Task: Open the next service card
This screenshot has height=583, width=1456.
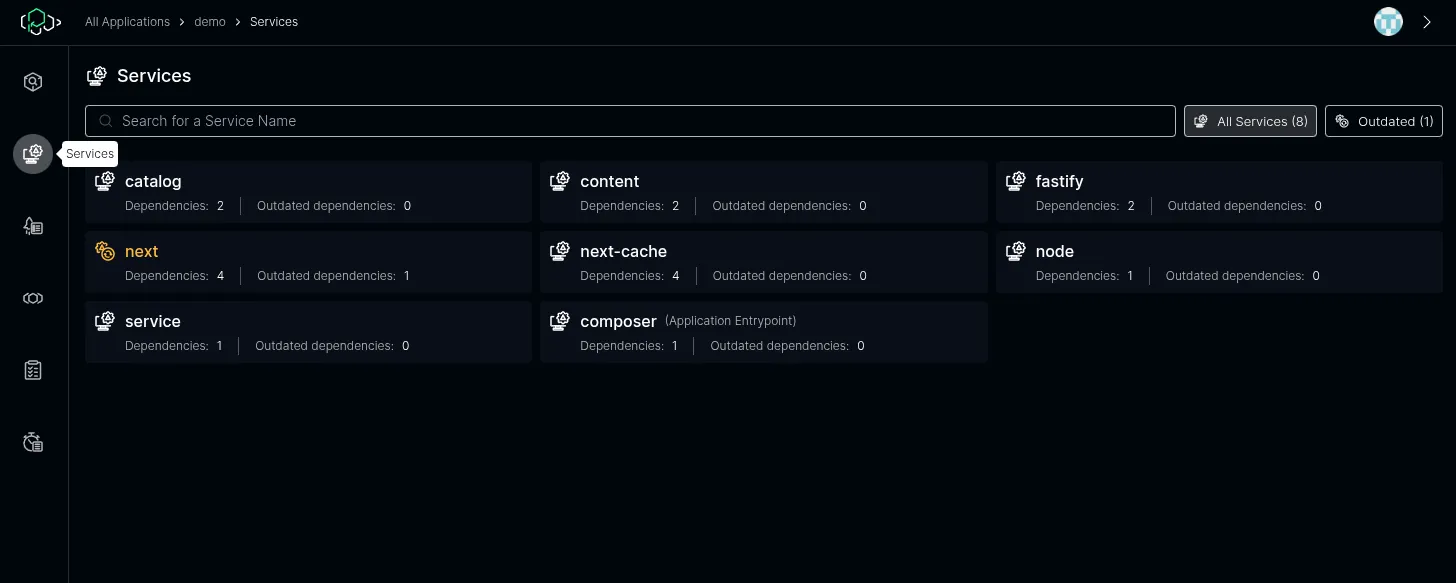Action: 308,262
